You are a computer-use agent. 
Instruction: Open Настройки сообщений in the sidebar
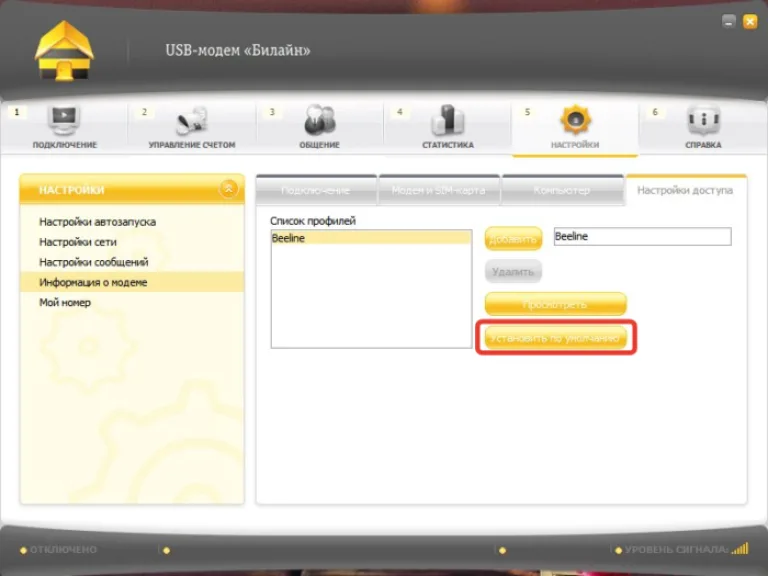tap(94, 262)
